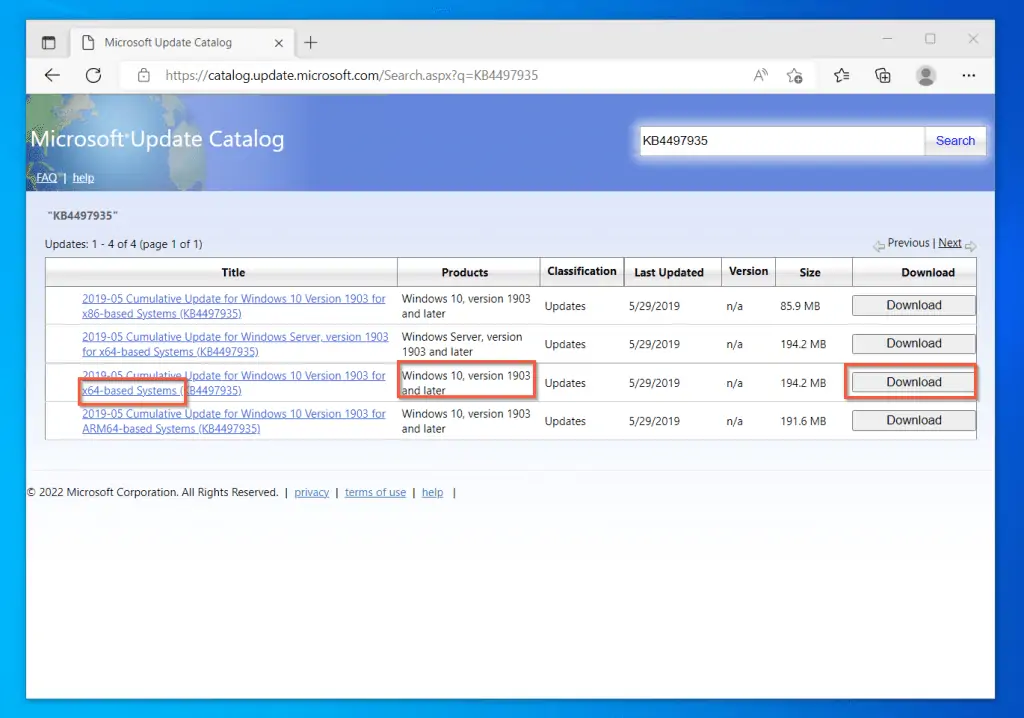
Task: Go to the Next results page
Action: (x=950, y=243)
